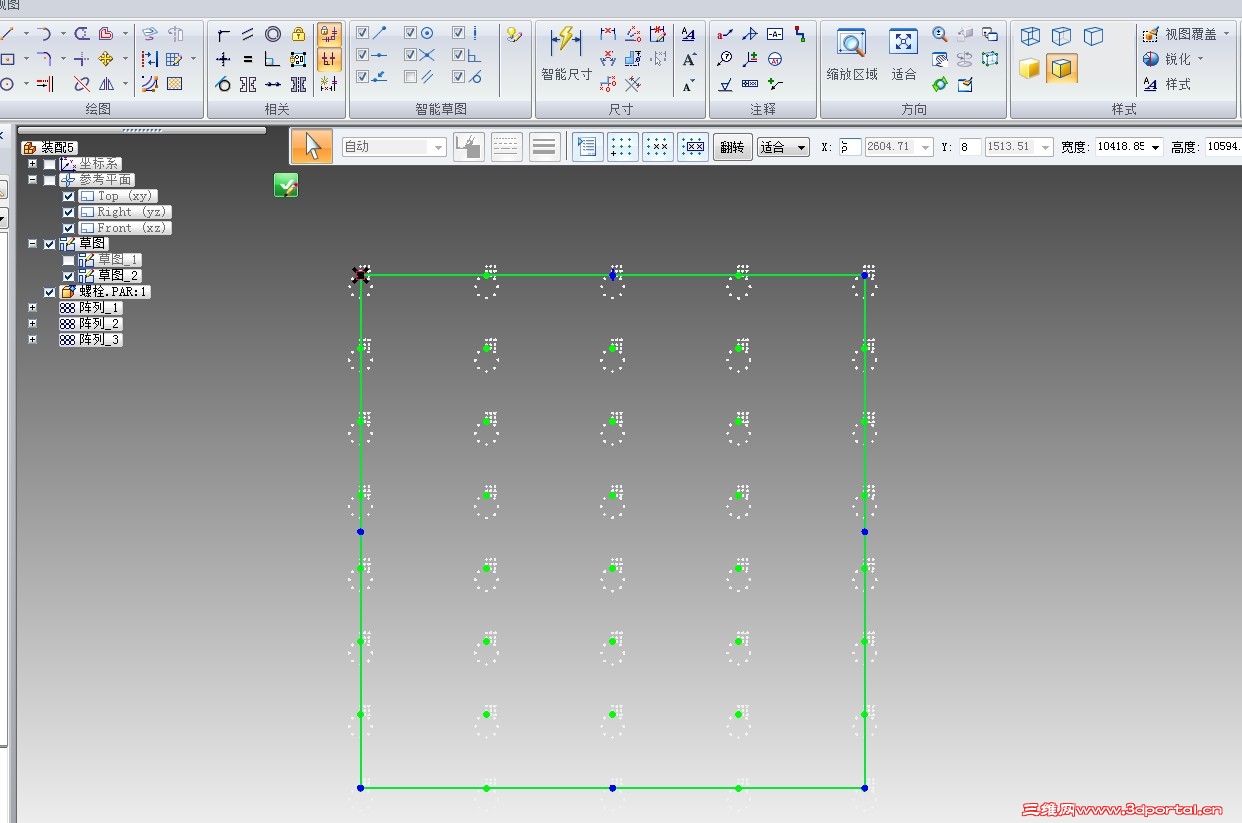Click the top-left pattern reference point marker
The width and height of the screenshot is (1242, 823).
[x=361, y=275]
